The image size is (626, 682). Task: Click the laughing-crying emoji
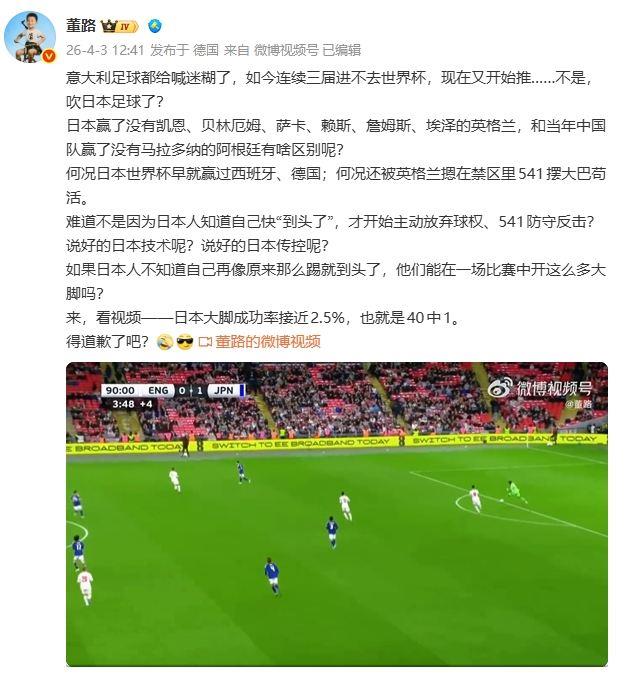(x=164, y=342)
